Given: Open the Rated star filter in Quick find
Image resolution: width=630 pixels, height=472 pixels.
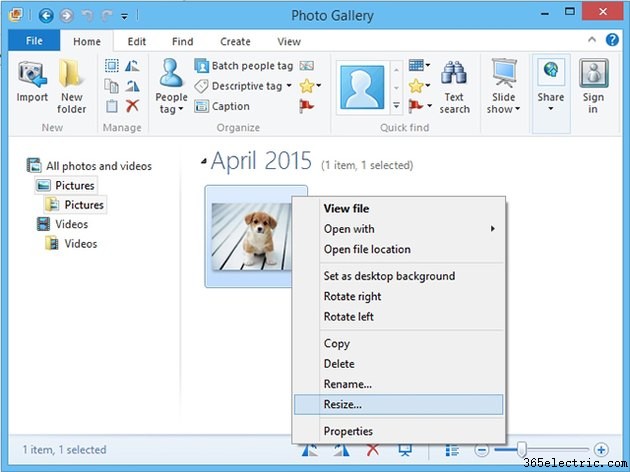Looking at the screenshot, I should [419, 86].
